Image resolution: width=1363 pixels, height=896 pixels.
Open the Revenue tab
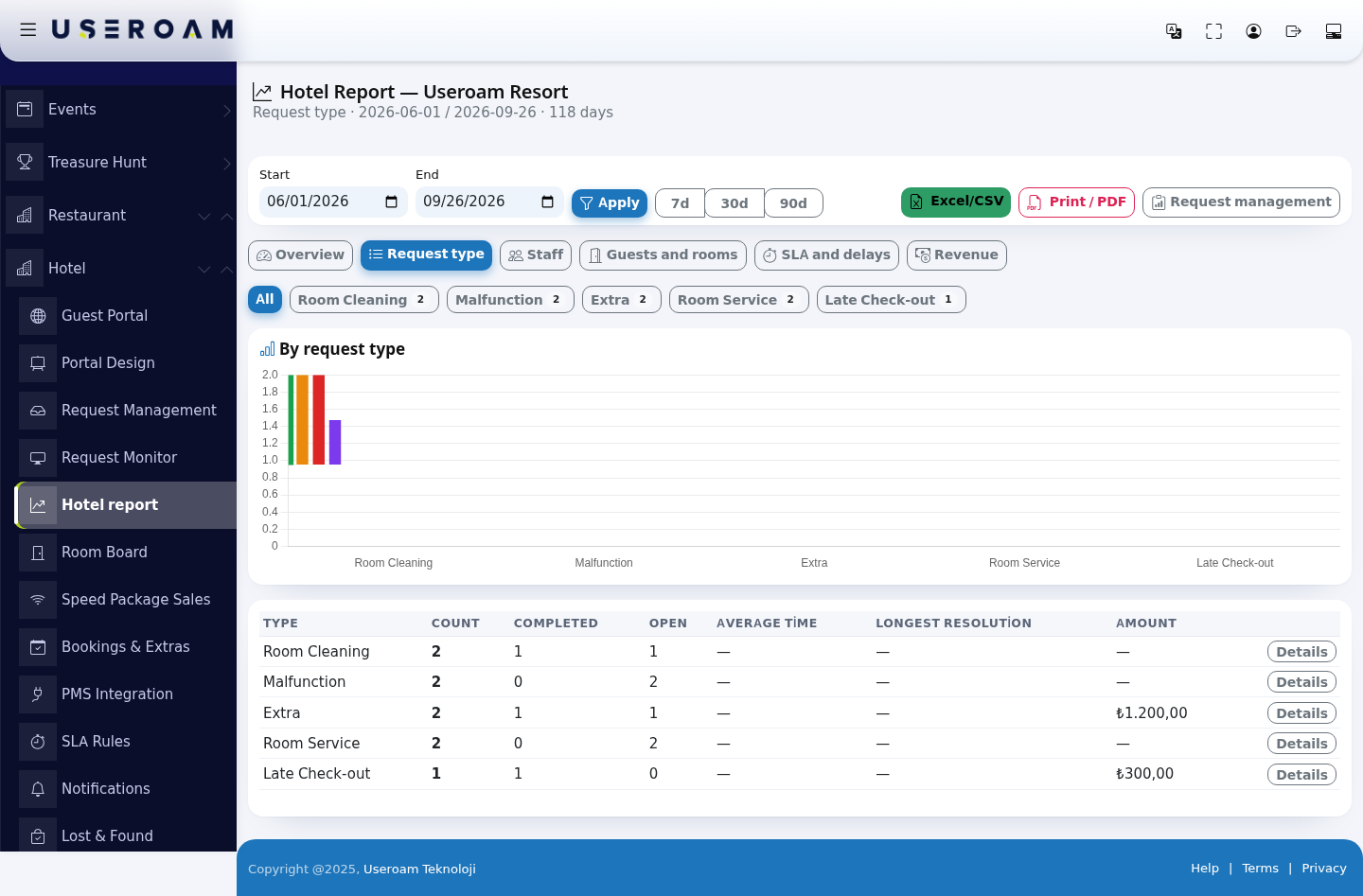956,255
